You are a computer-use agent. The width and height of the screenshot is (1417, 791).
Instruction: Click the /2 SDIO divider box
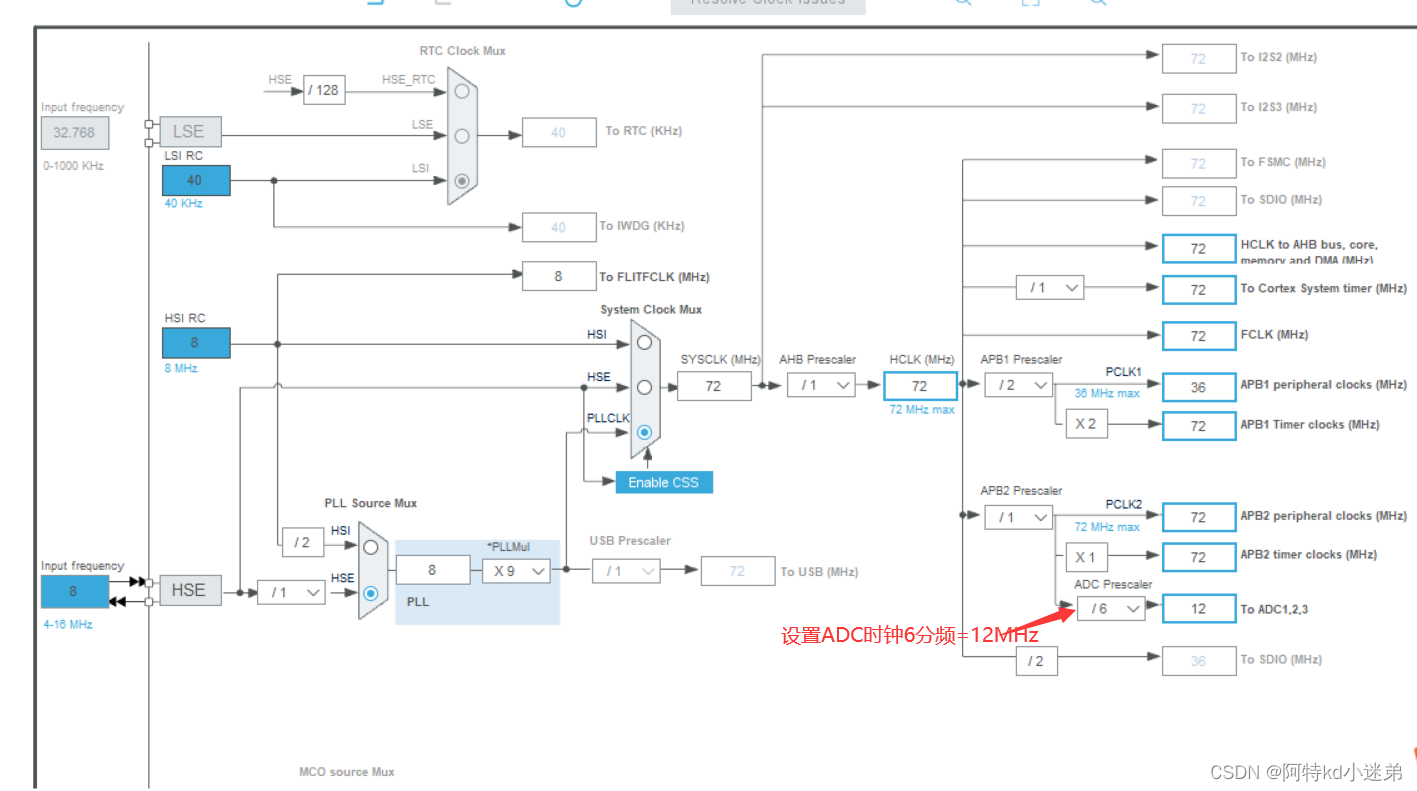[x=1037, y=661]
